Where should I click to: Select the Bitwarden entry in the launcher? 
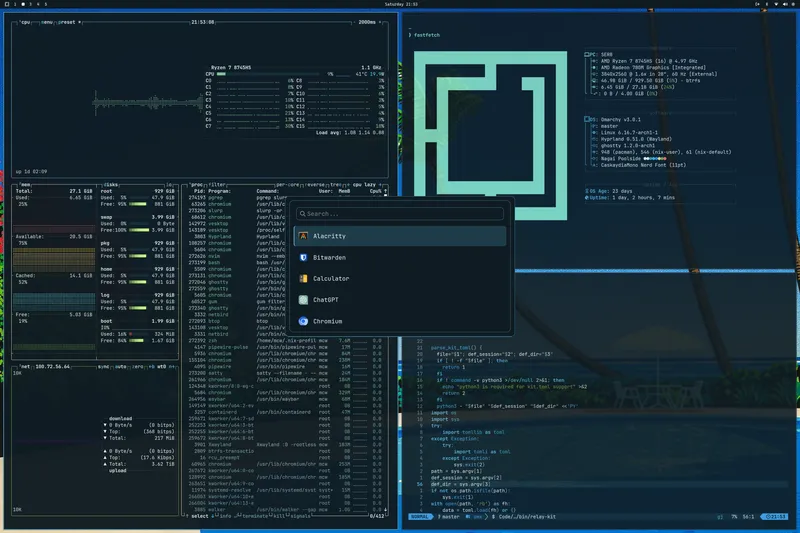[399, 258]
